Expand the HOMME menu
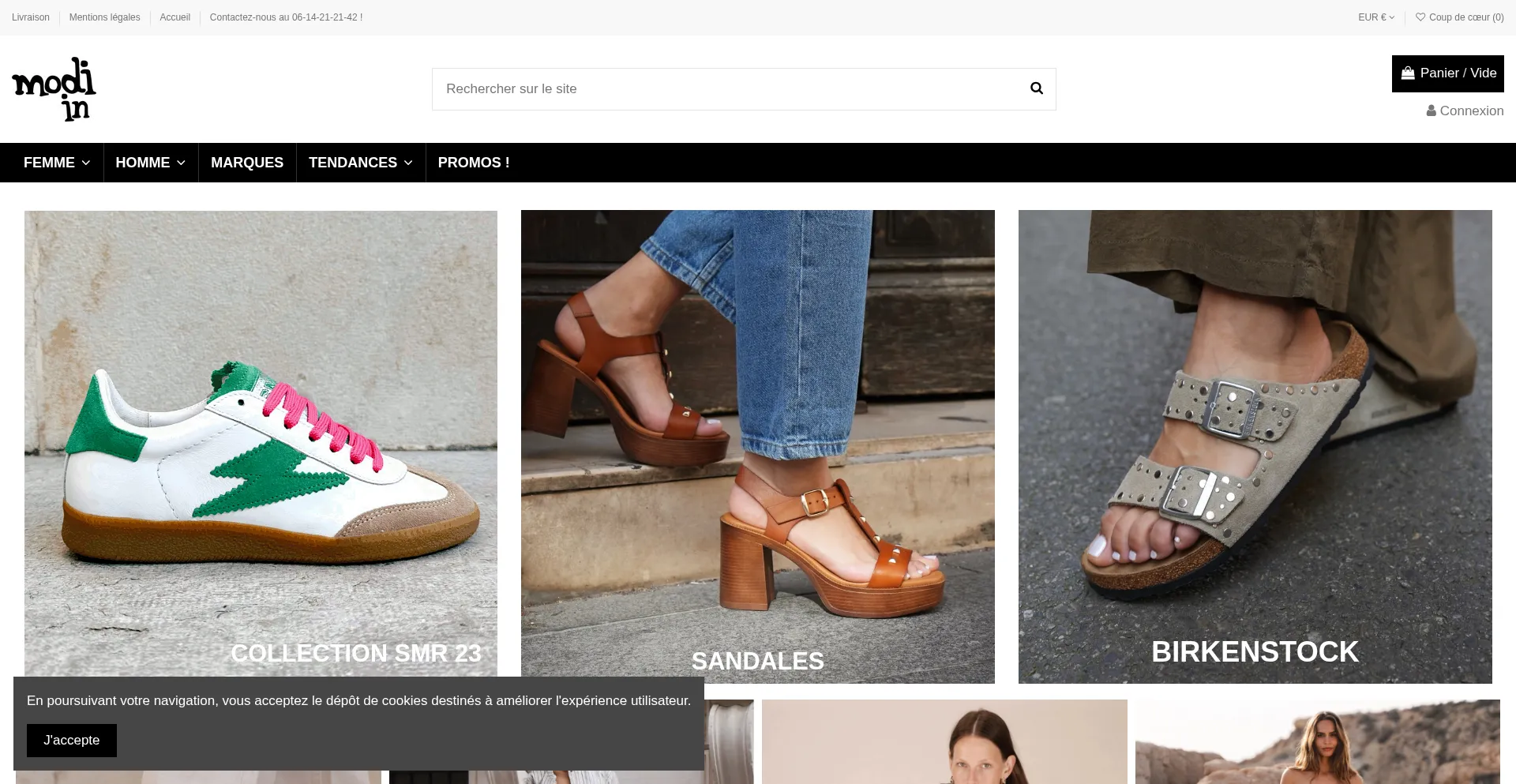 pyautogui.click(x=151, y=163)
